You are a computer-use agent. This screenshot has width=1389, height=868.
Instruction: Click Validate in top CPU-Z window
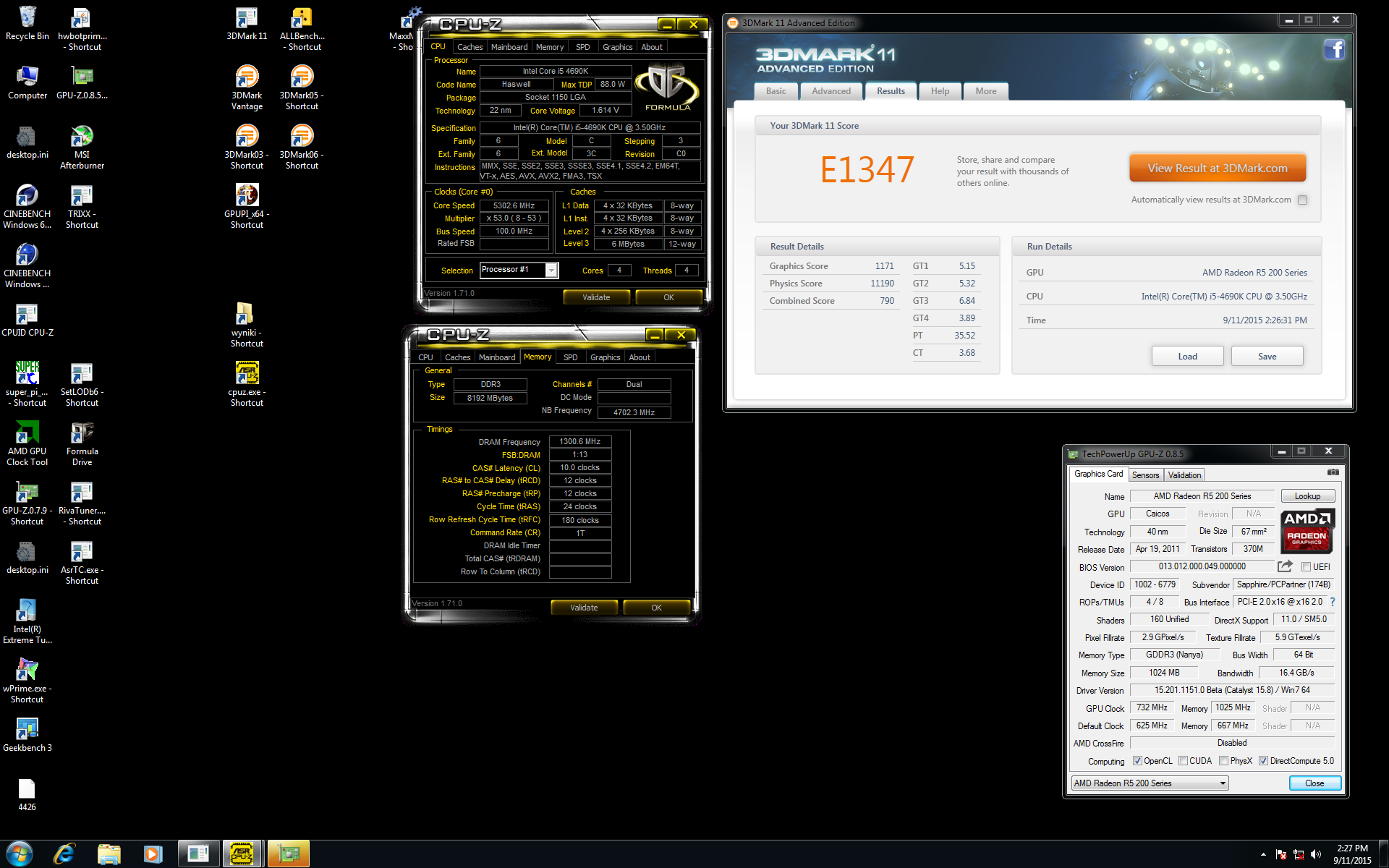point(596,297)
